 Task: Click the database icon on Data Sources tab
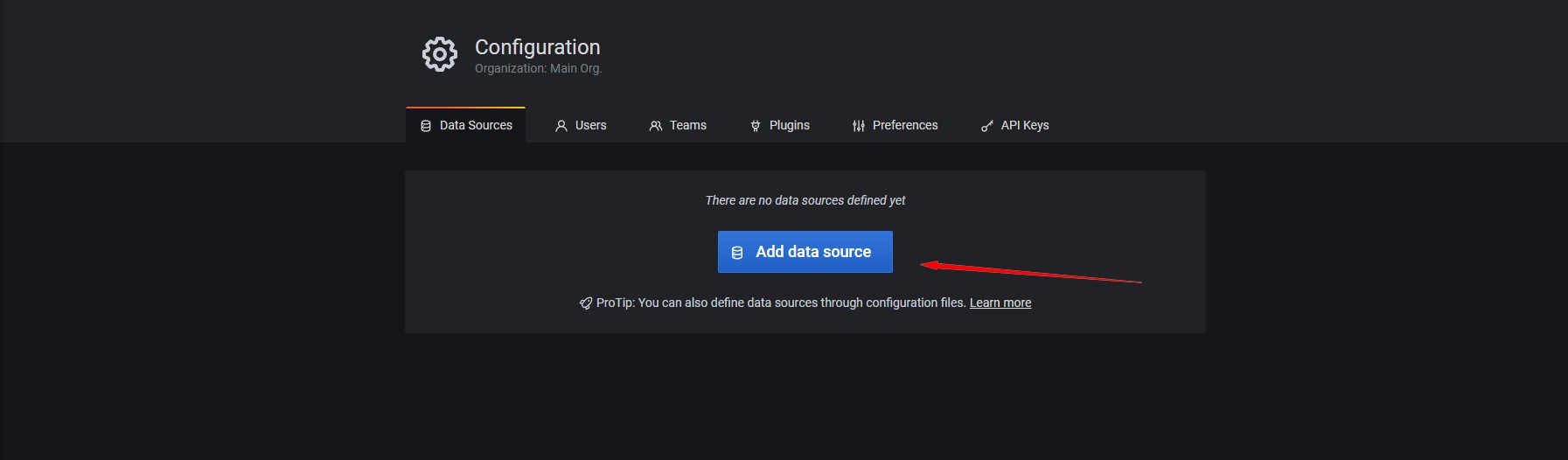tap(426, 126)
